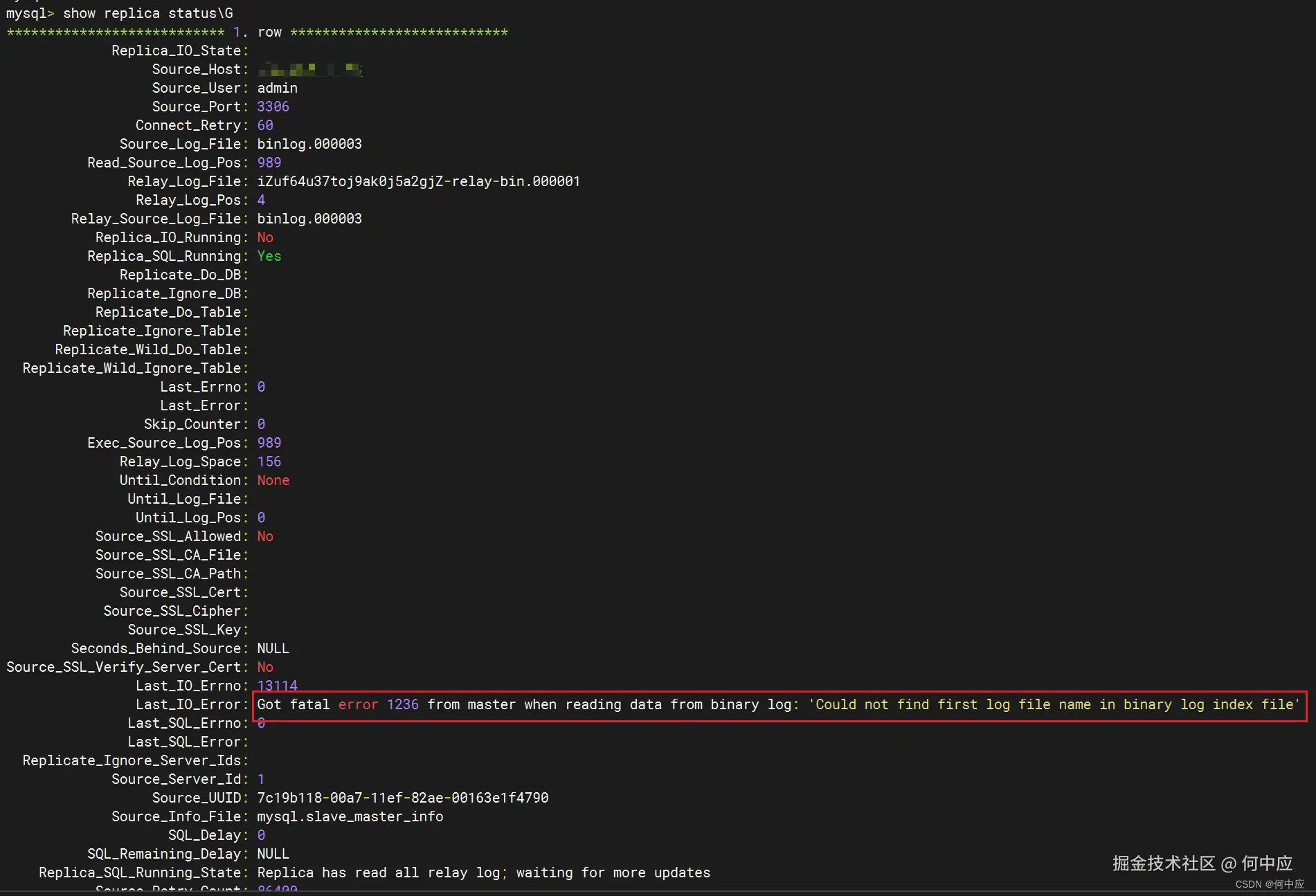This screenshot has height=896, width=1316.
Task: Click the Source_SSL_Allowed 'No' value
Action: (265, 536)
